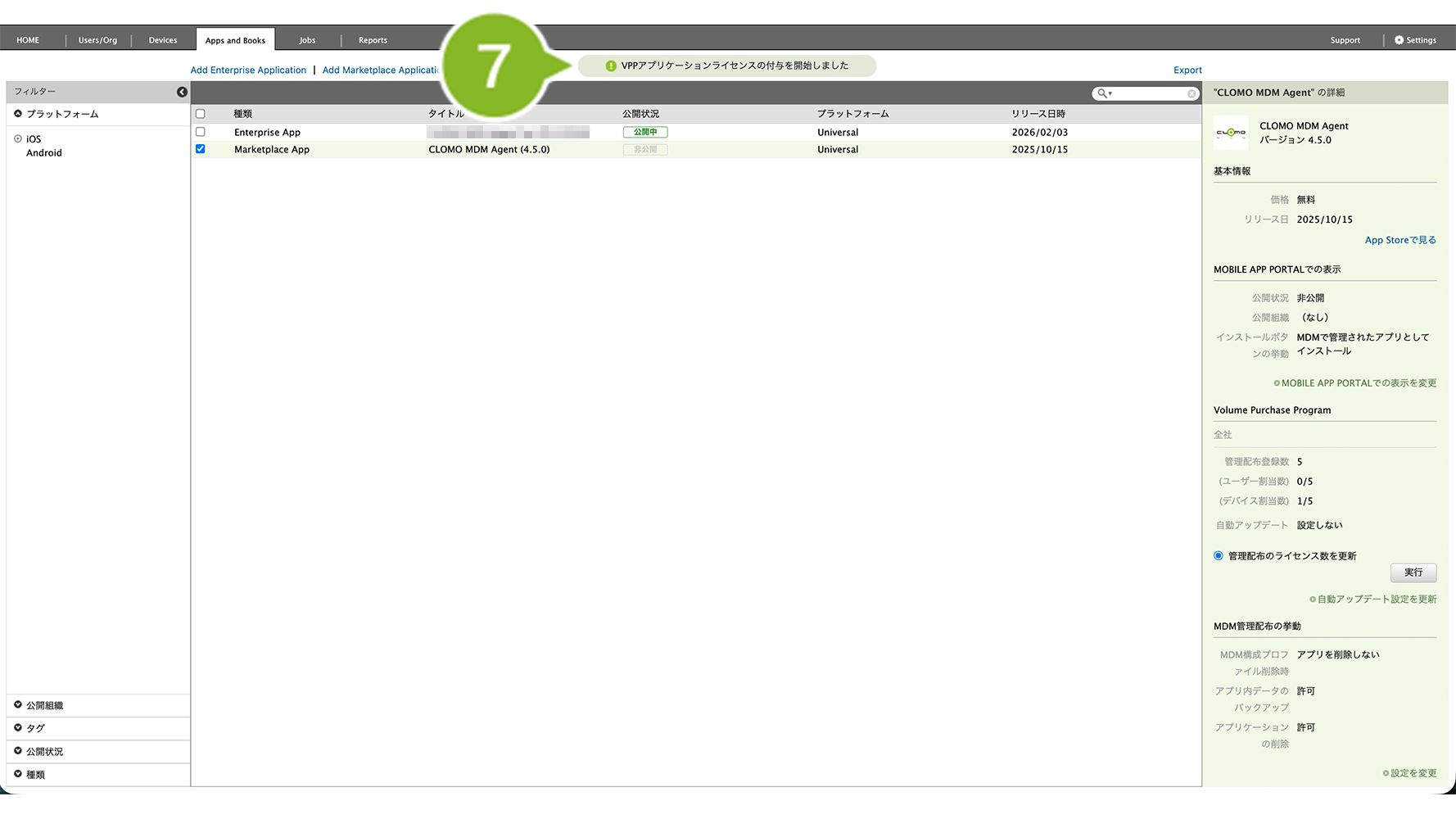Check the Enterprise App row checkbox
The width and height of the screenshot is (1456, 819).
point(201,132)
